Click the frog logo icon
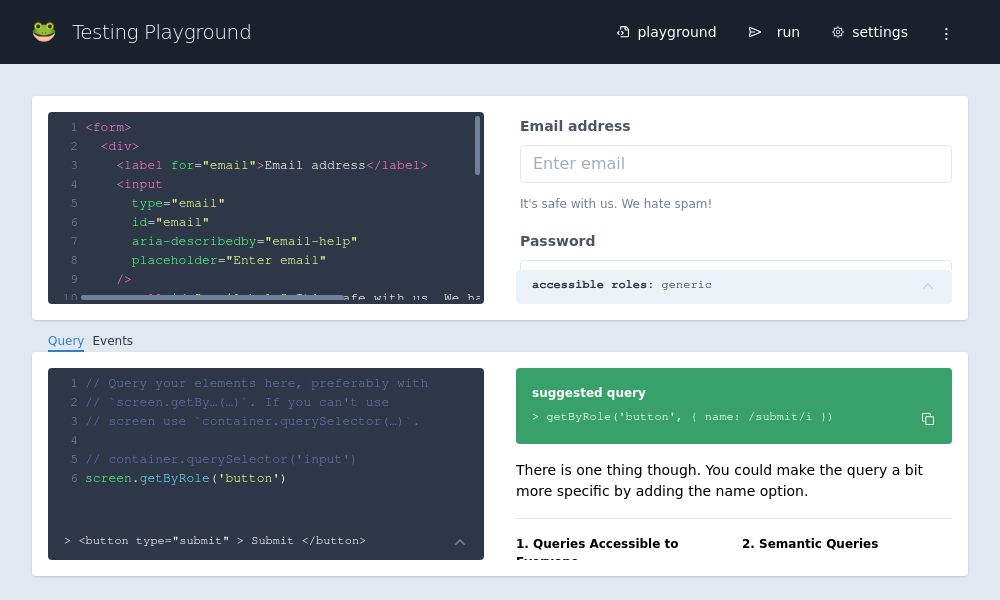Viewport: 1000px width, 600px height. pos(44,31)
